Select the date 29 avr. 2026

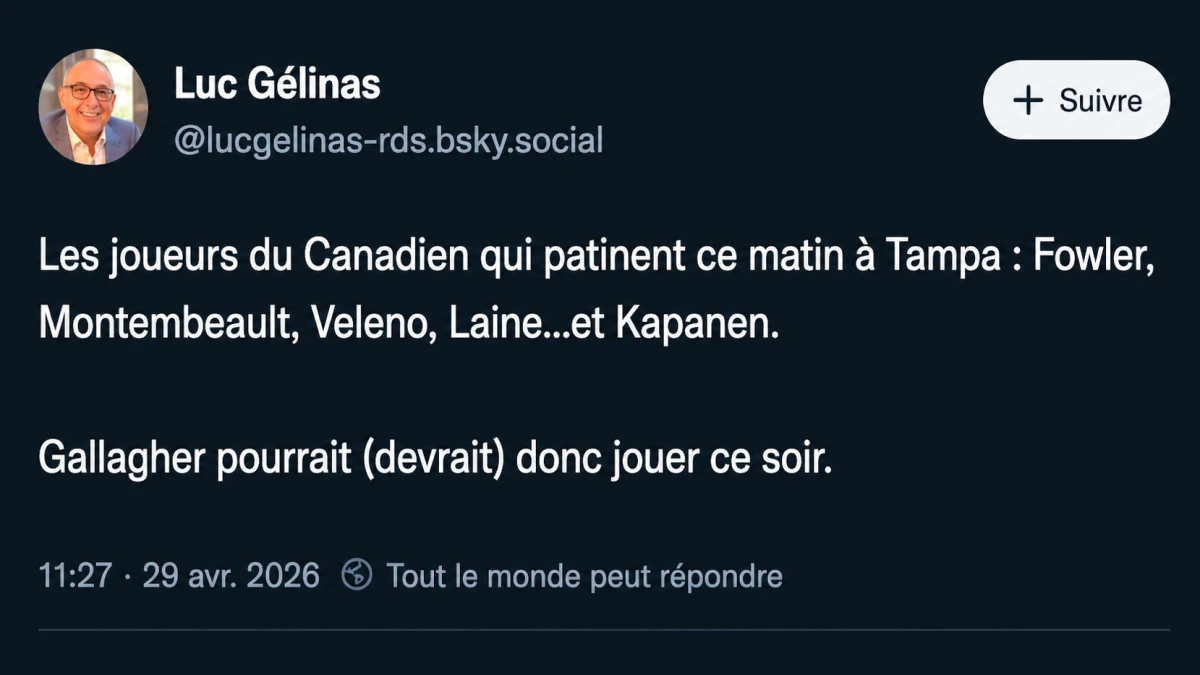tap(231, 576)
